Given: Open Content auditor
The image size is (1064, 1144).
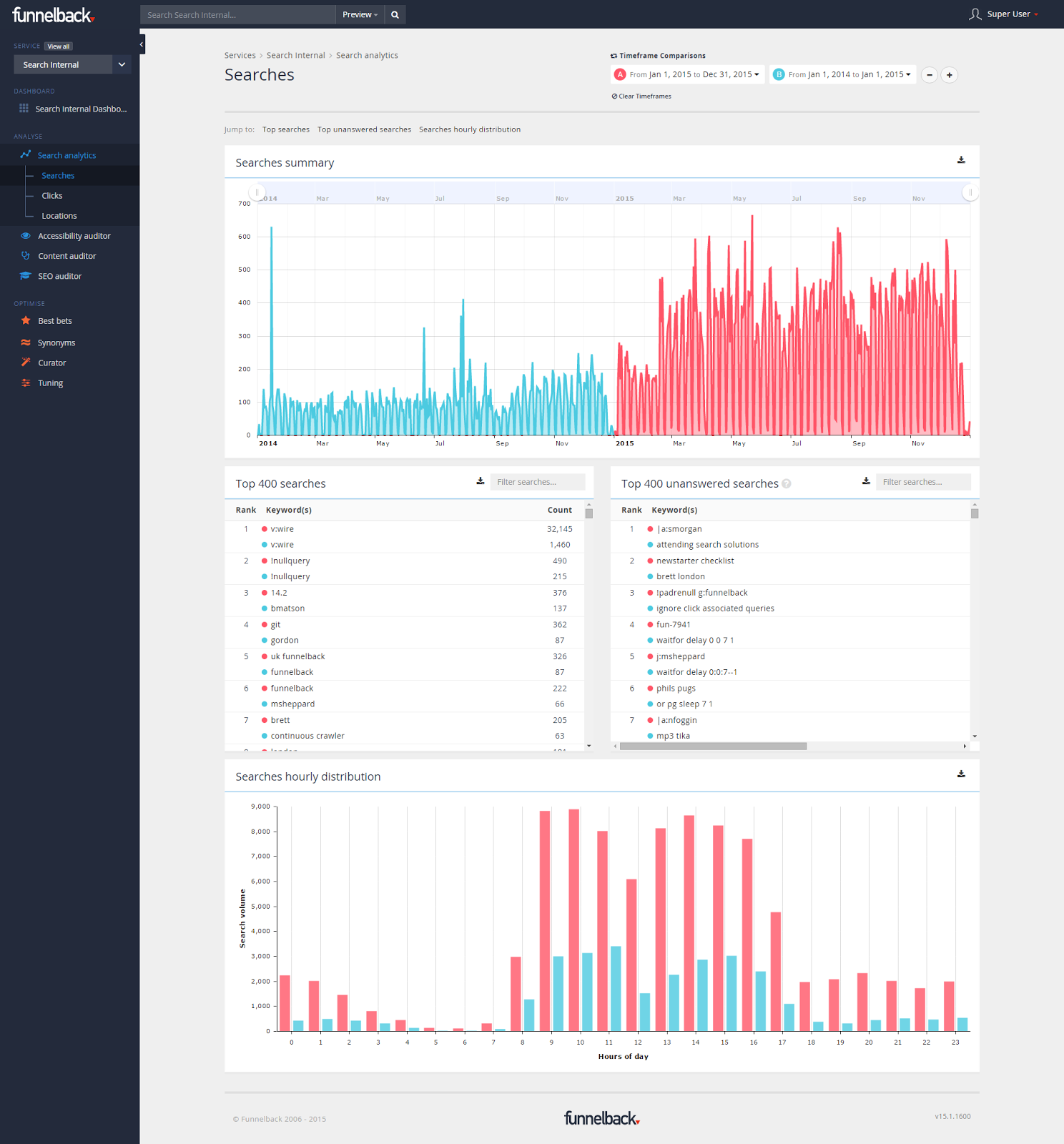Looking at the screenshot, I should [x=66, y=256].
